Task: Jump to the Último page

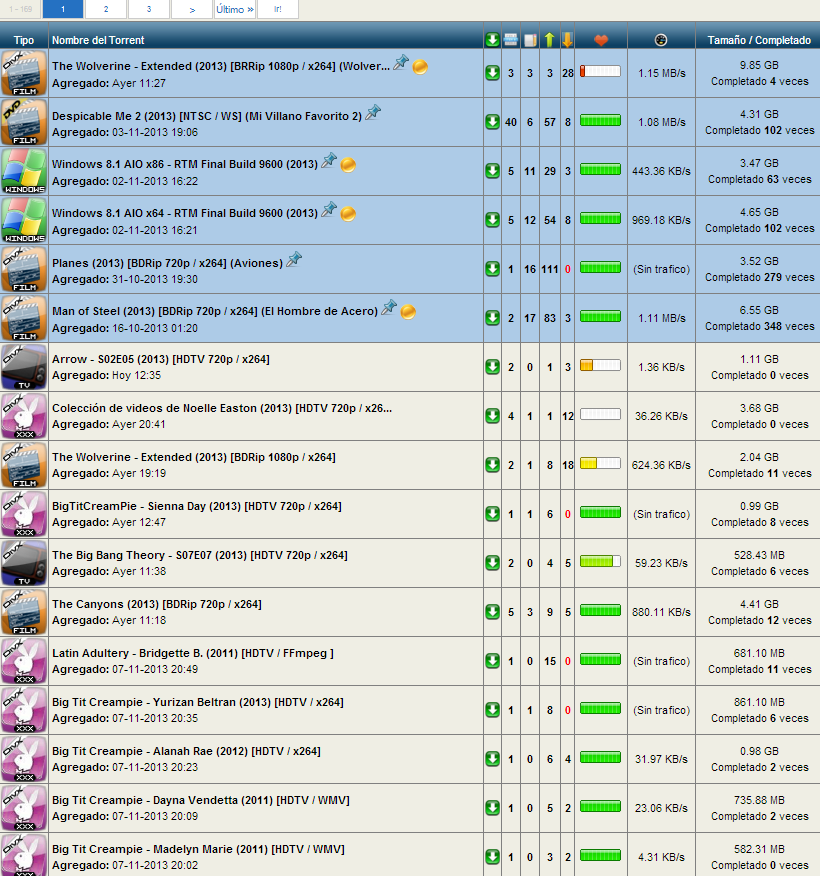Action: pyautogui.click(x=235, y=9)
